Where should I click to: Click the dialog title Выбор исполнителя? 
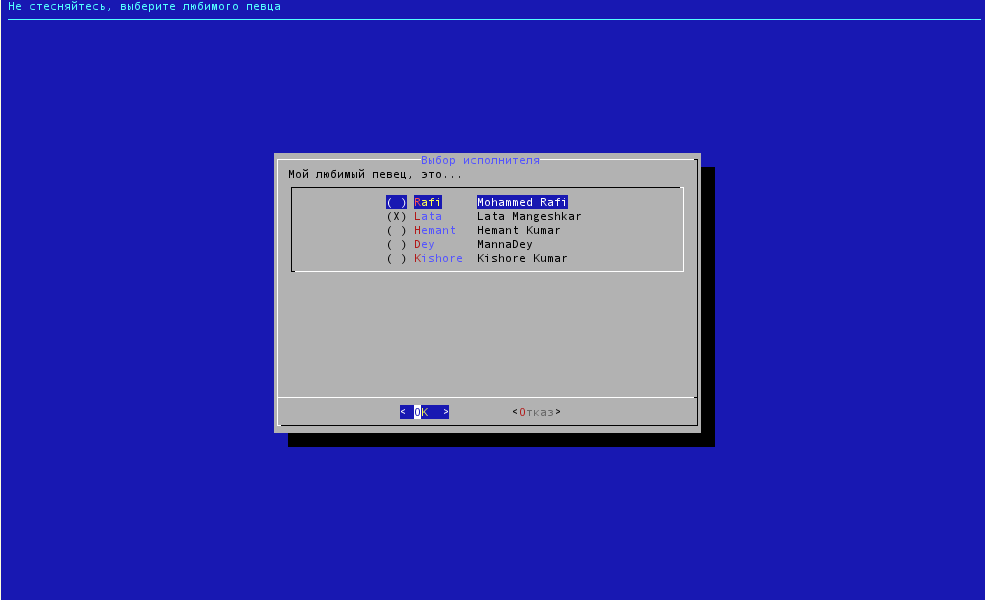pyautogui.click(x=480, y=160)
